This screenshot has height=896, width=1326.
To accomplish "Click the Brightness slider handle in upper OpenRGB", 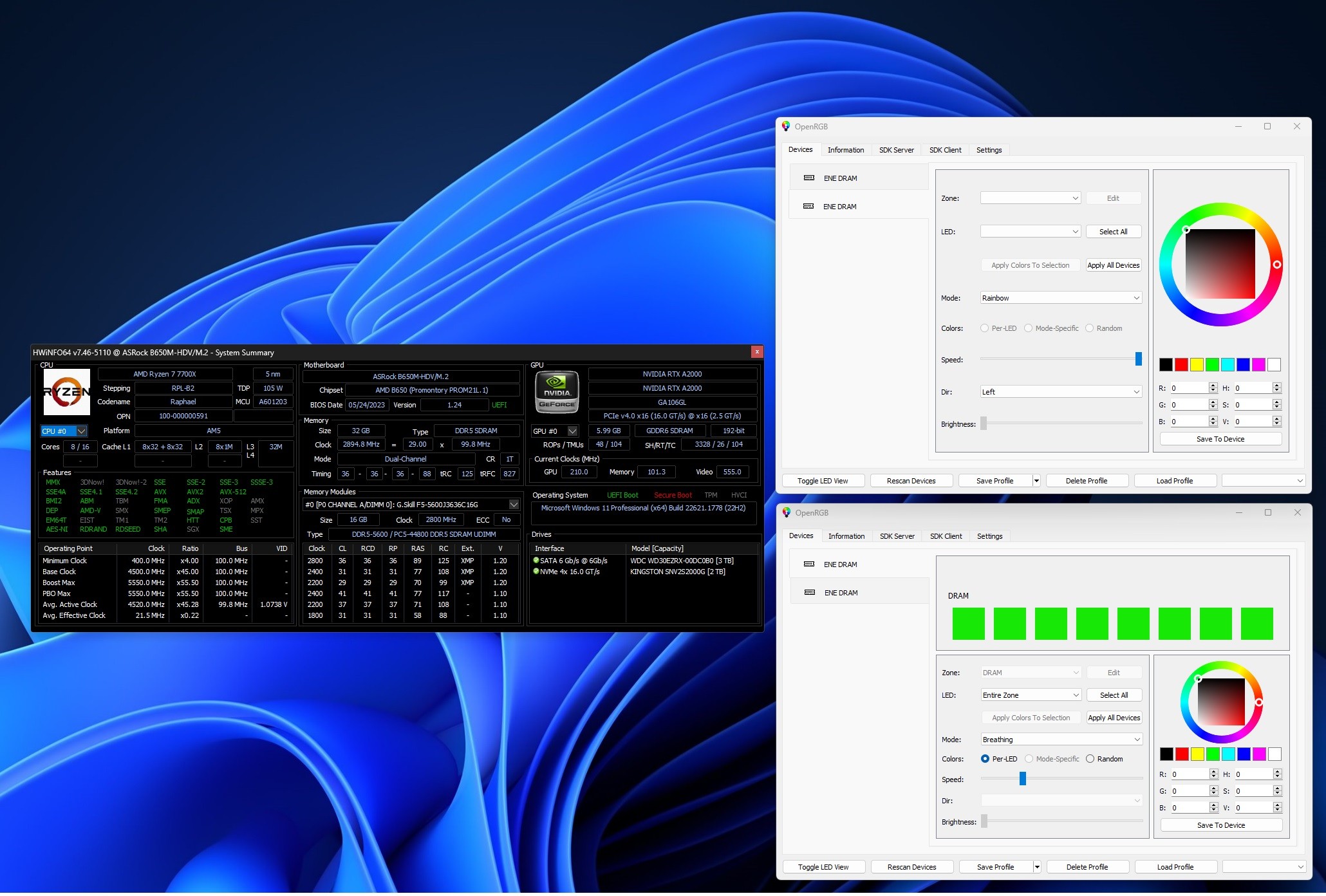I will [x=984, y=424].
